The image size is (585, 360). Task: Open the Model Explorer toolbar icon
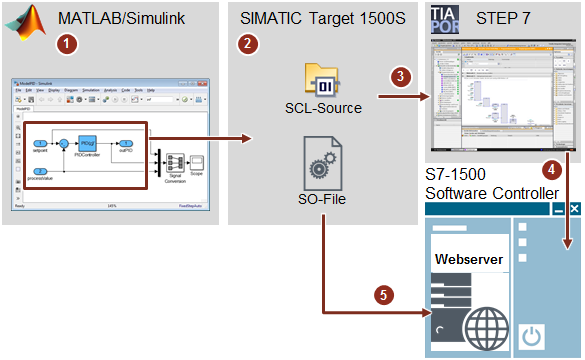(92, 99)
